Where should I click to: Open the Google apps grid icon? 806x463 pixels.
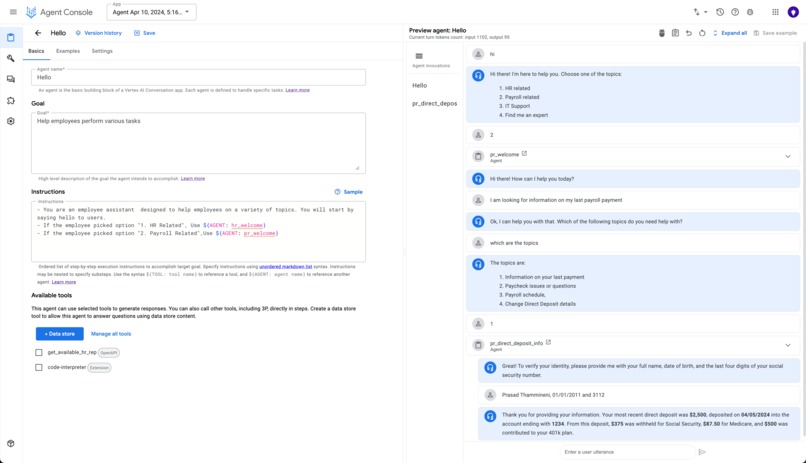tap(775, 12)
